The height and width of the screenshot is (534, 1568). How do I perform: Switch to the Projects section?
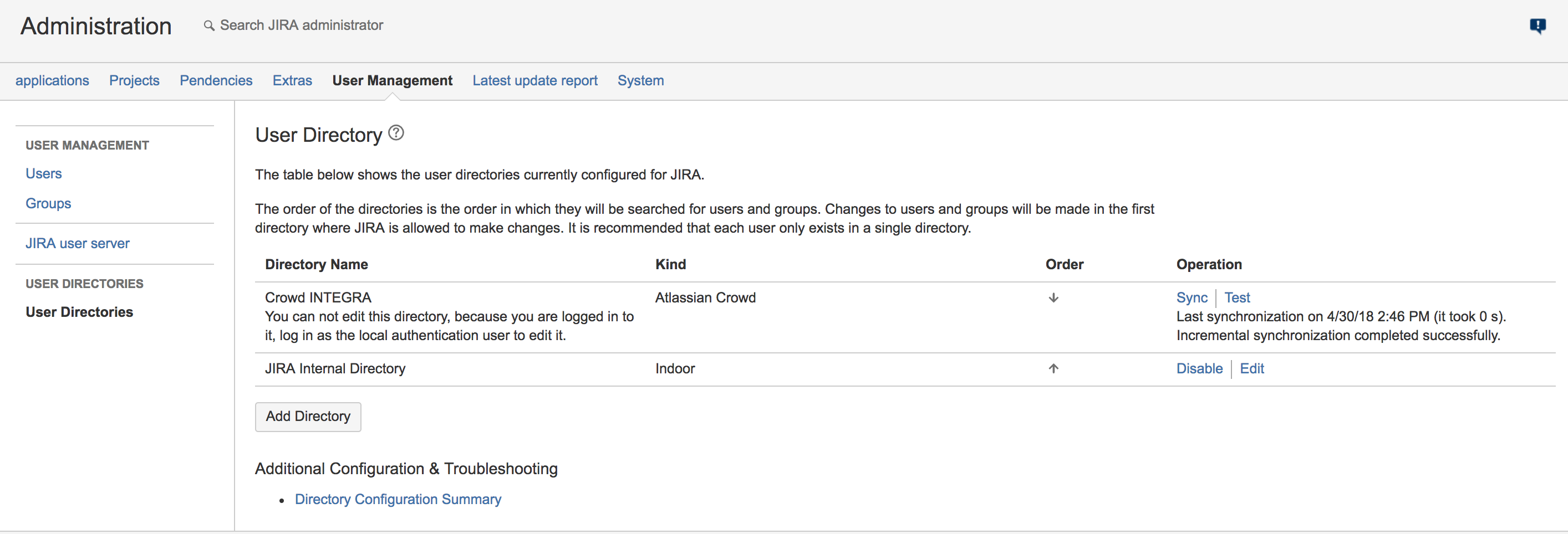tap(134, 80)
